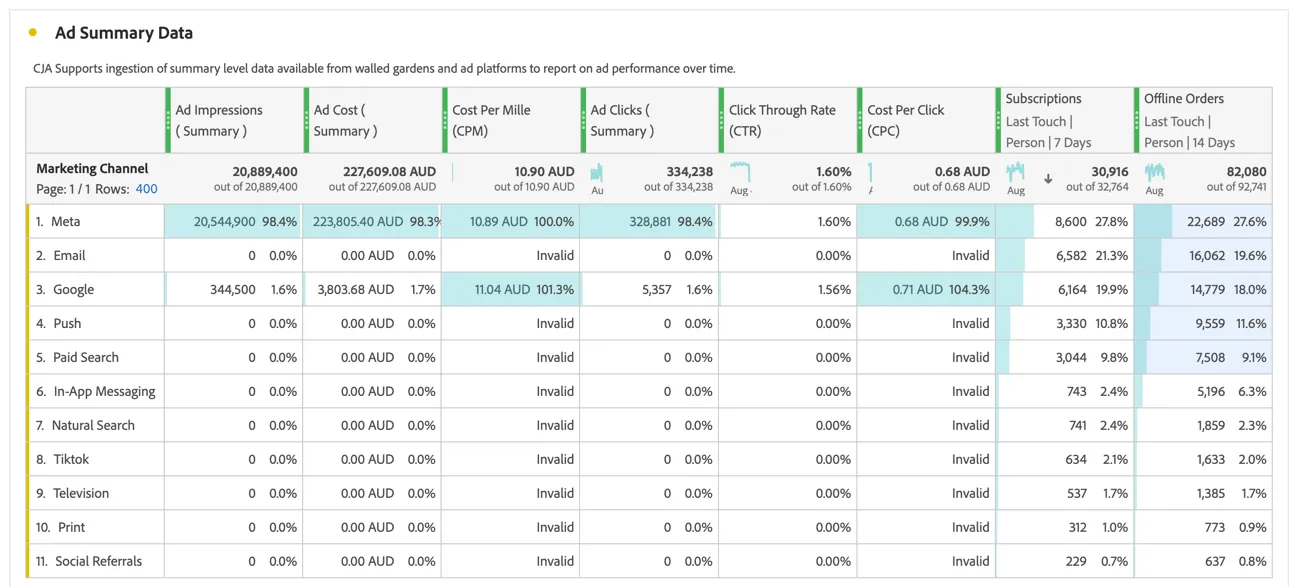Viewport: 1295px width, 587px height.
Task: Click the 11.04 AUD CPM cell for Google
Action: tap(510, 289)
